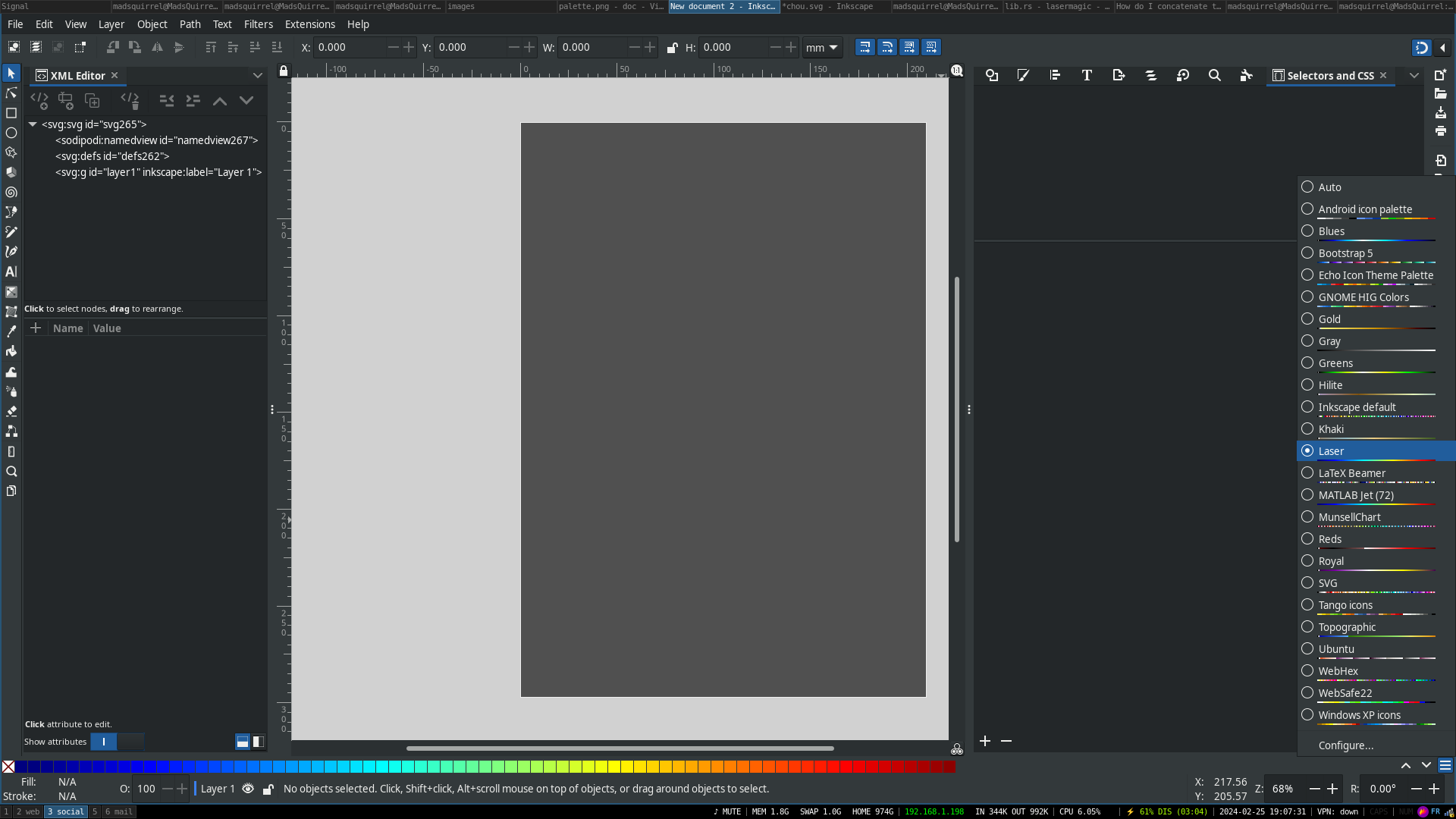The image size is (1456, 819).
Task: Select the Spiral tool
Action: coord(11,193)
